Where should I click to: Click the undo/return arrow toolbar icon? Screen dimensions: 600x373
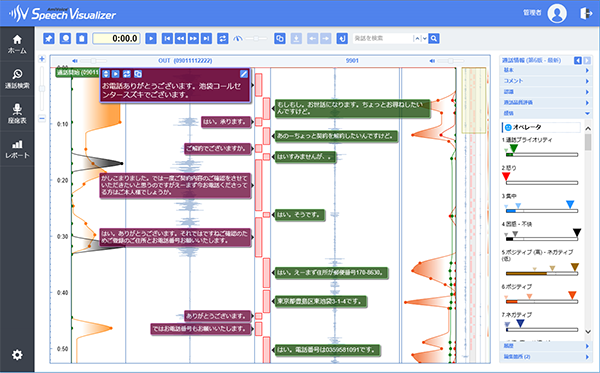click(x=342, y=38)
